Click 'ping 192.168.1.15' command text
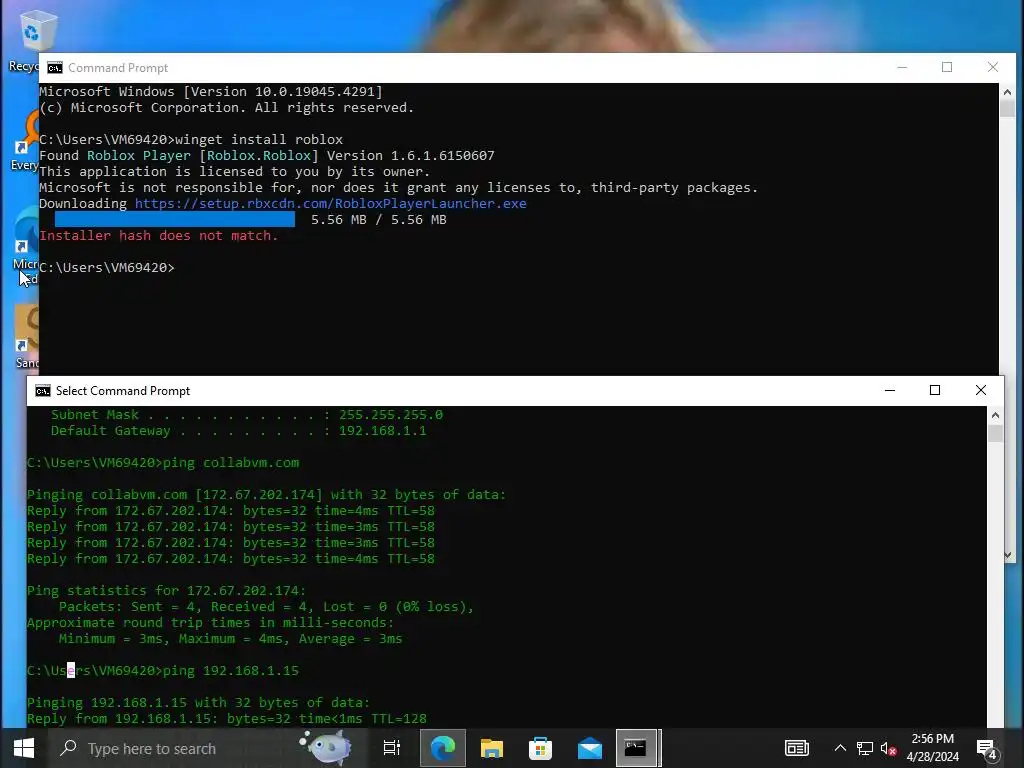1024x768 pixels. 231,671
